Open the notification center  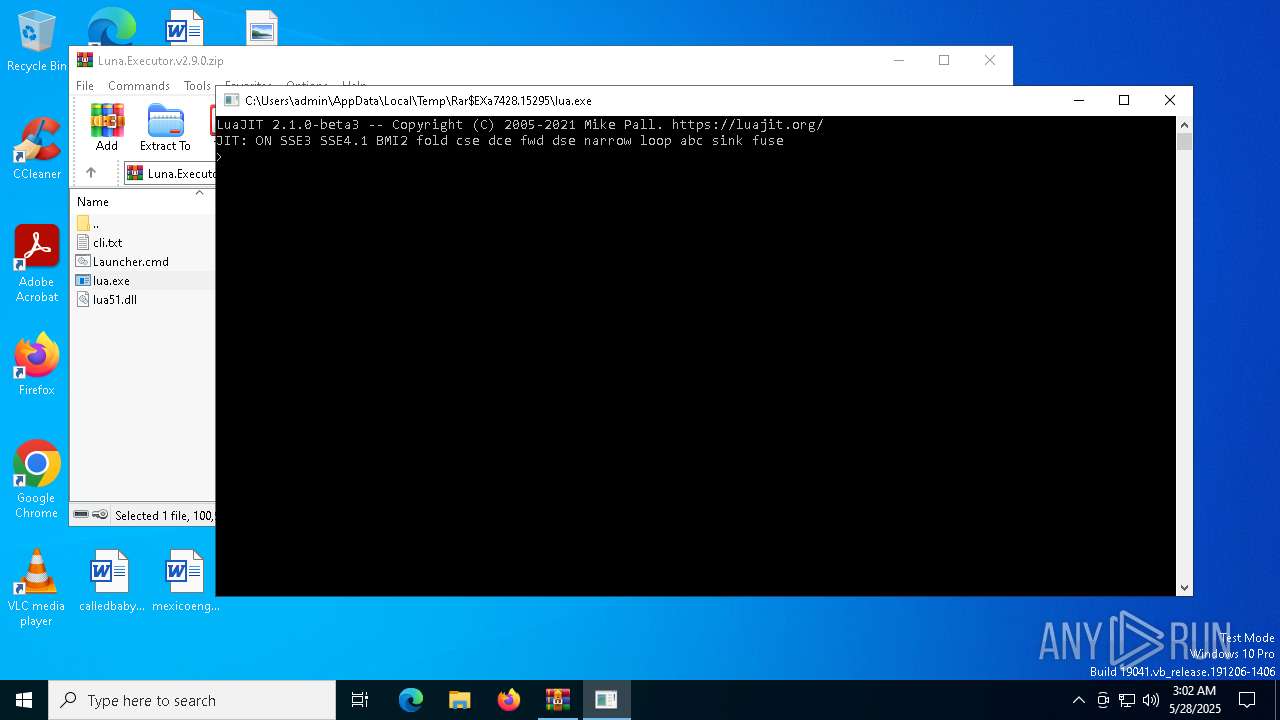tap(1247, 700)
